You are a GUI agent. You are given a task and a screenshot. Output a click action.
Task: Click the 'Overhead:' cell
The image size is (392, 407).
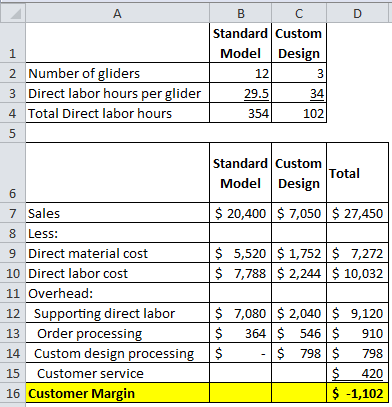point(117,293)
